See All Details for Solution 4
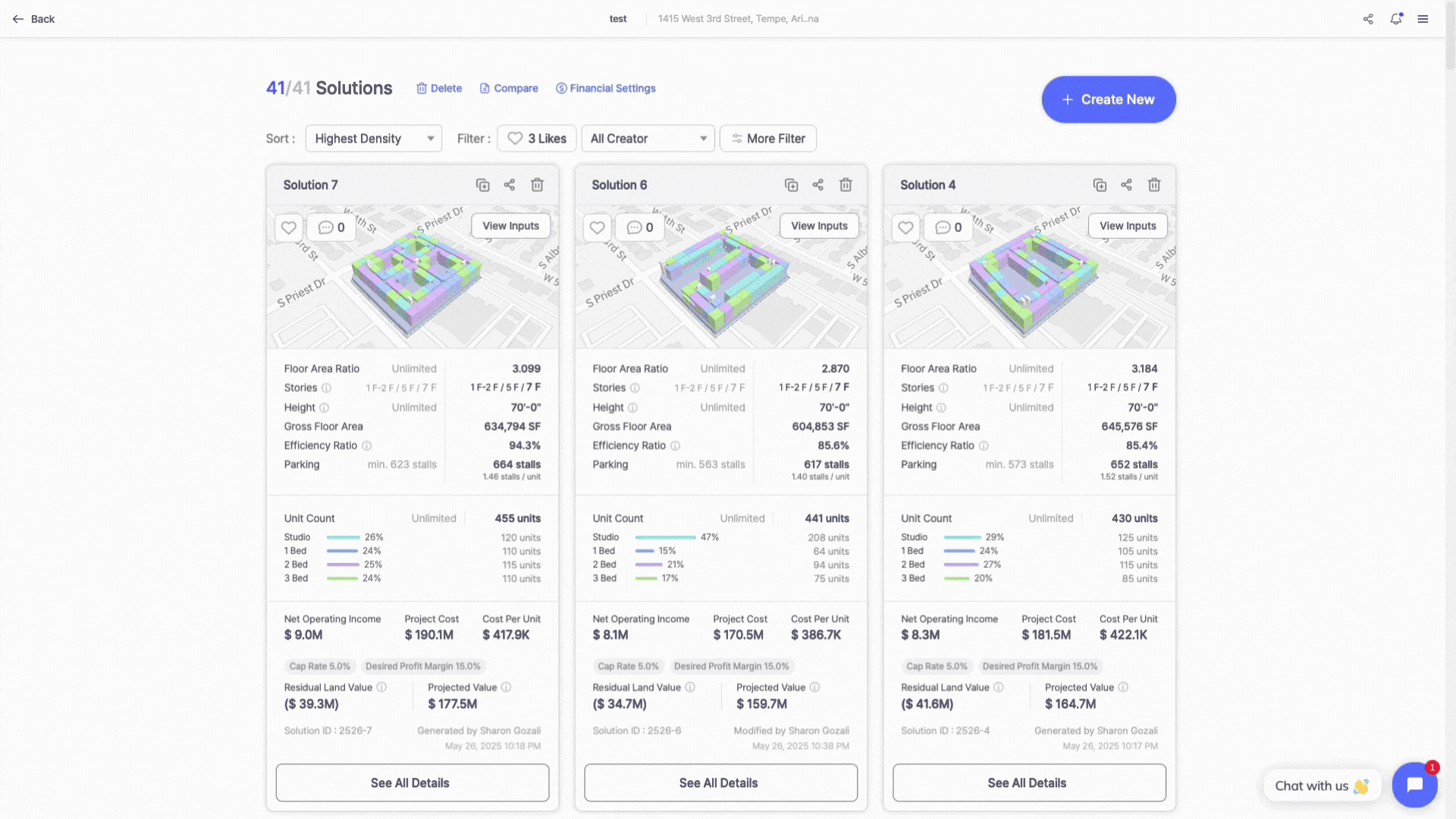This screenshot has height=819, width=1456. (1028, 783)
